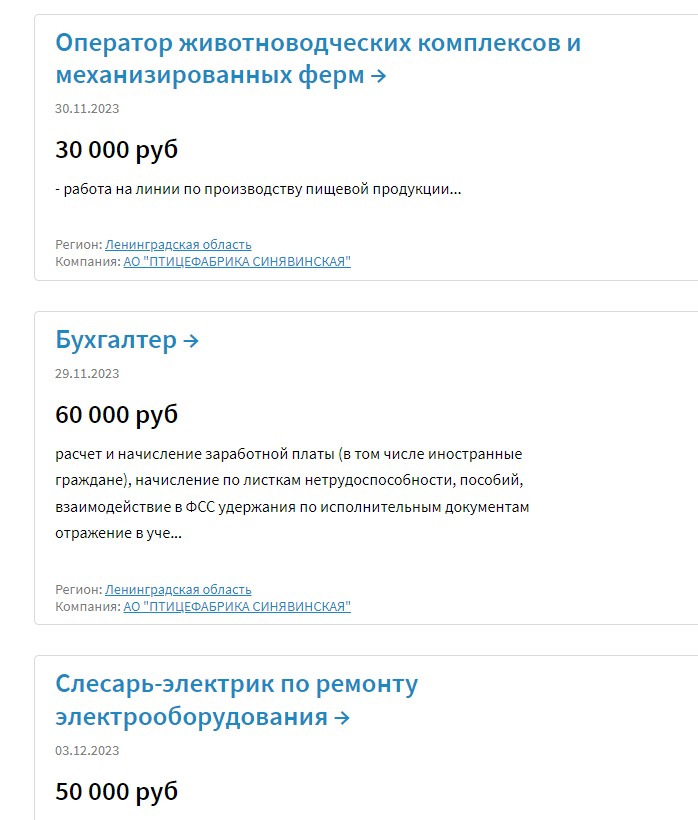Open the "Слесарь-электрик по ремонту" vacancy title
This screenshot has width=698, height=820.
236,700
